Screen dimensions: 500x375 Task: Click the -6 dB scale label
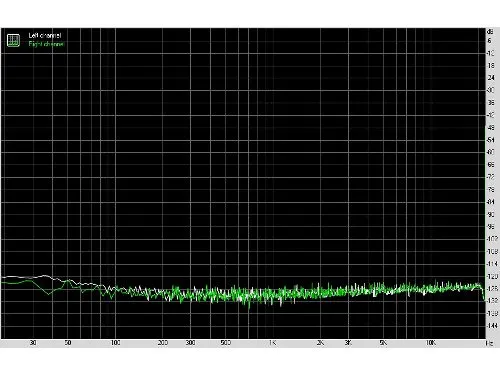(x=489, y=41)
